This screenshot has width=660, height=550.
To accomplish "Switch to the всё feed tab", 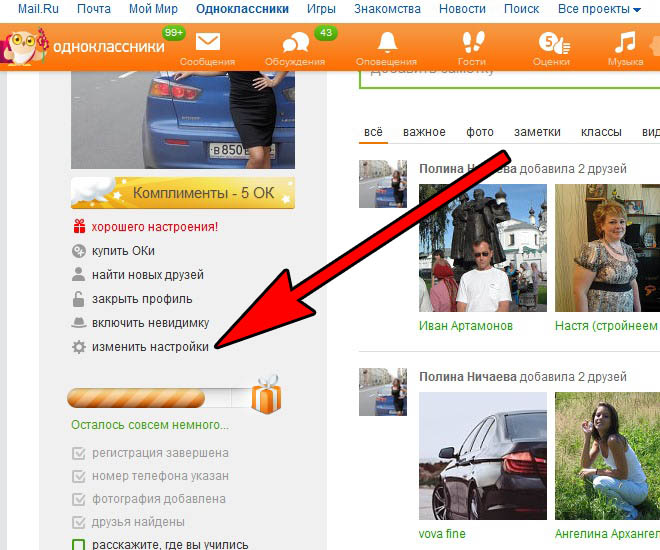I will point(373,132).
